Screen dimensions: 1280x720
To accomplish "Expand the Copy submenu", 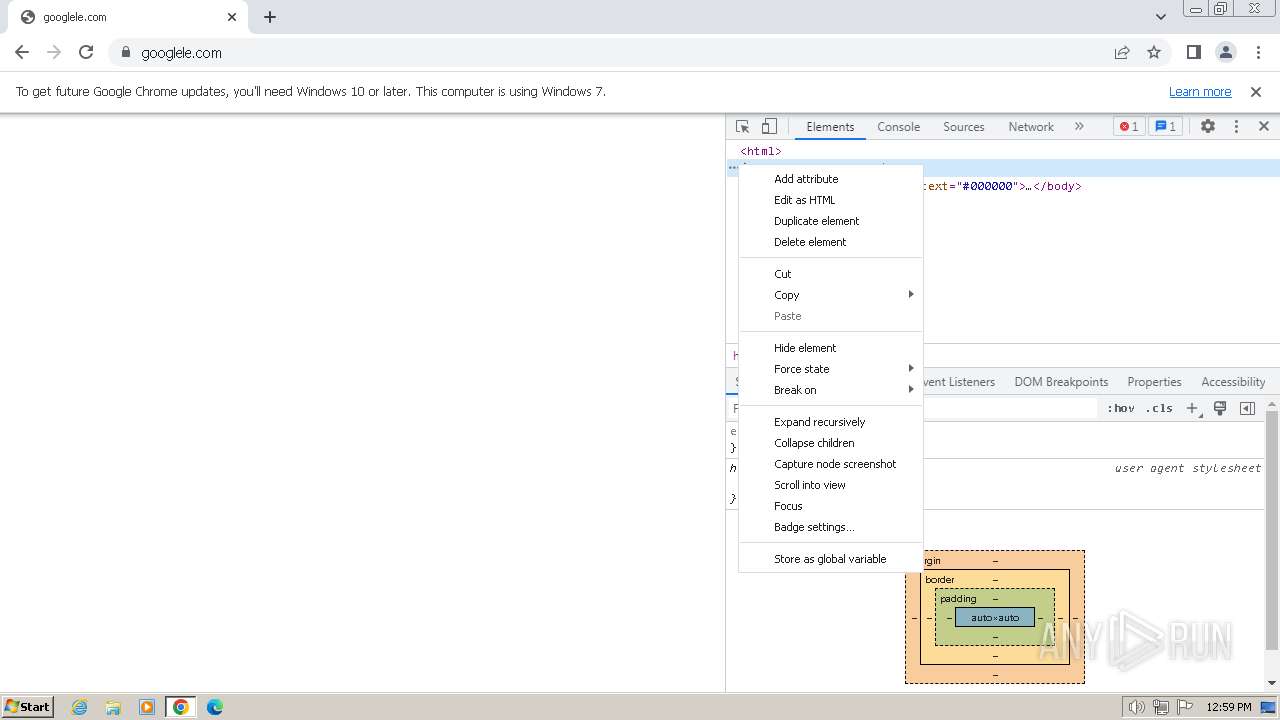I will coord(830,295).
